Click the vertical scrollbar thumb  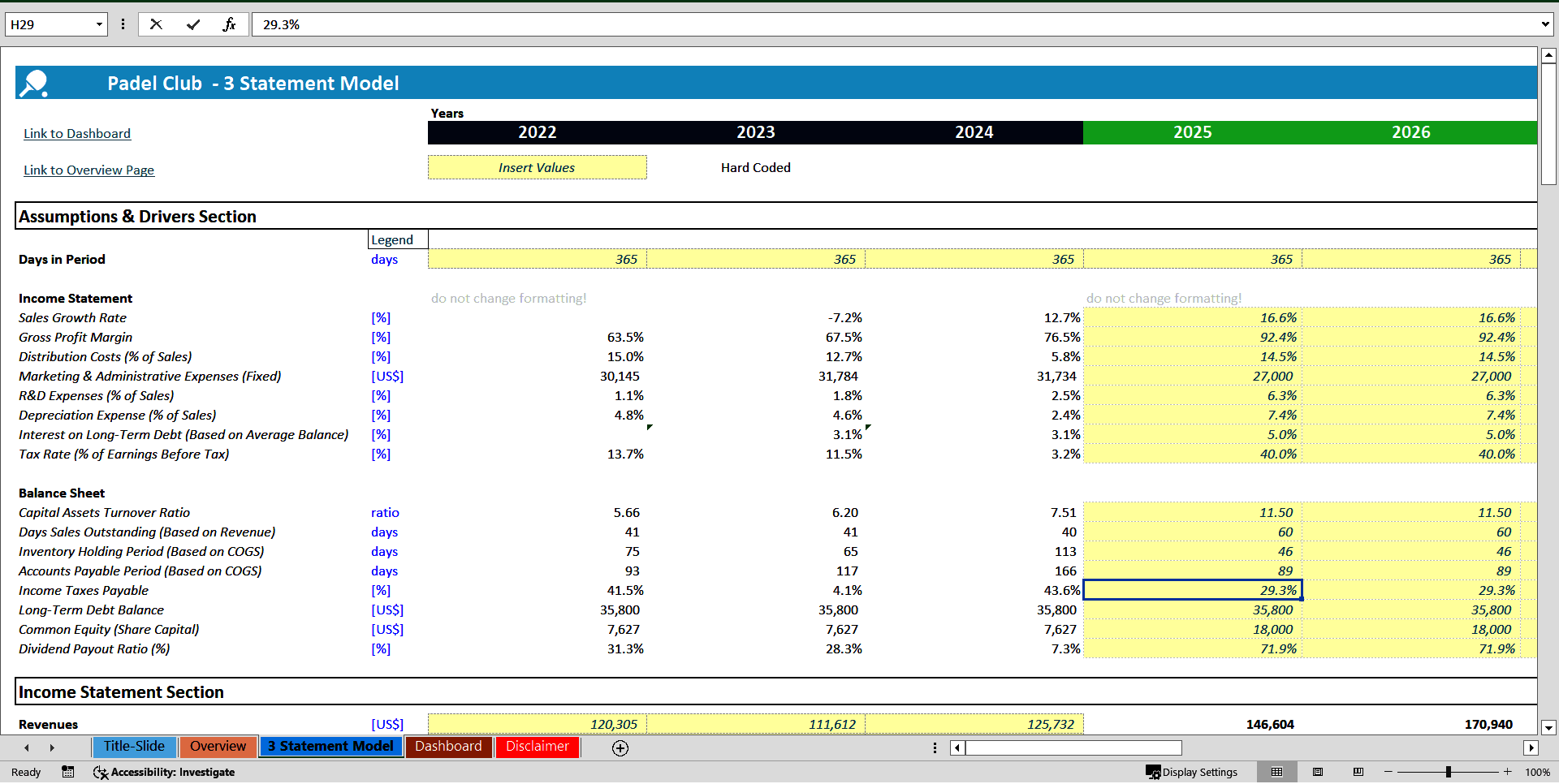click(x=1548, y=124)
